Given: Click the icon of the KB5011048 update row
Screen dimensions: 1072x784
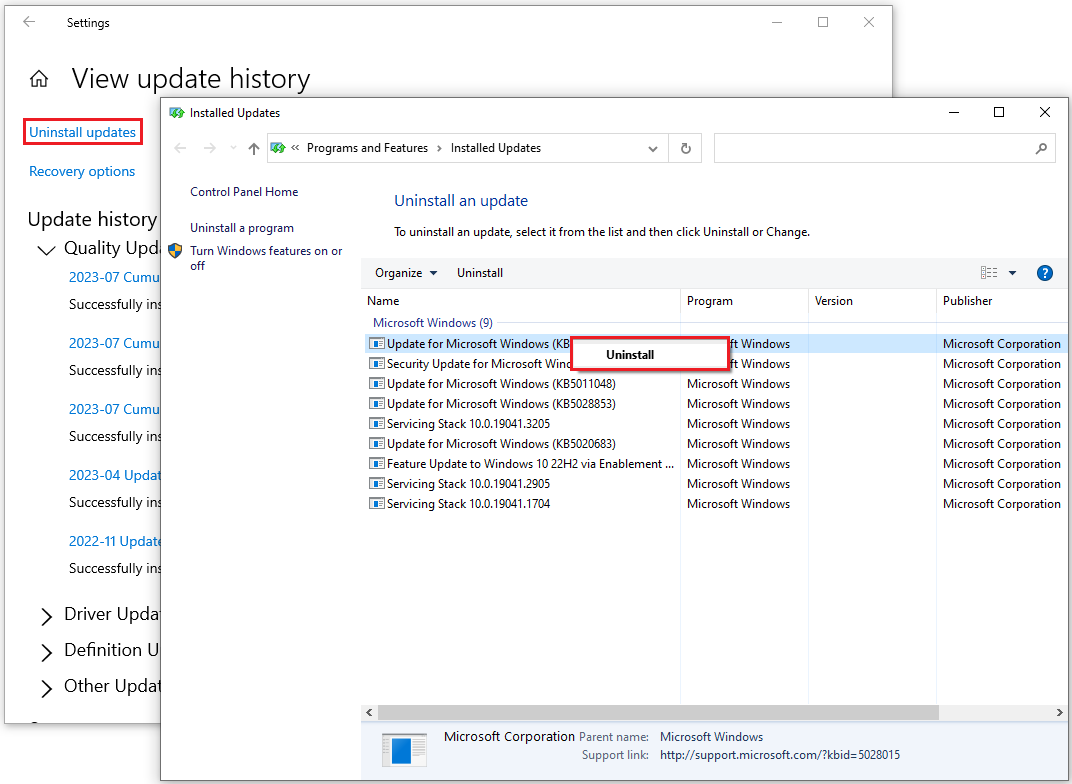Looking at the screenshot, I should coord(377,383).
